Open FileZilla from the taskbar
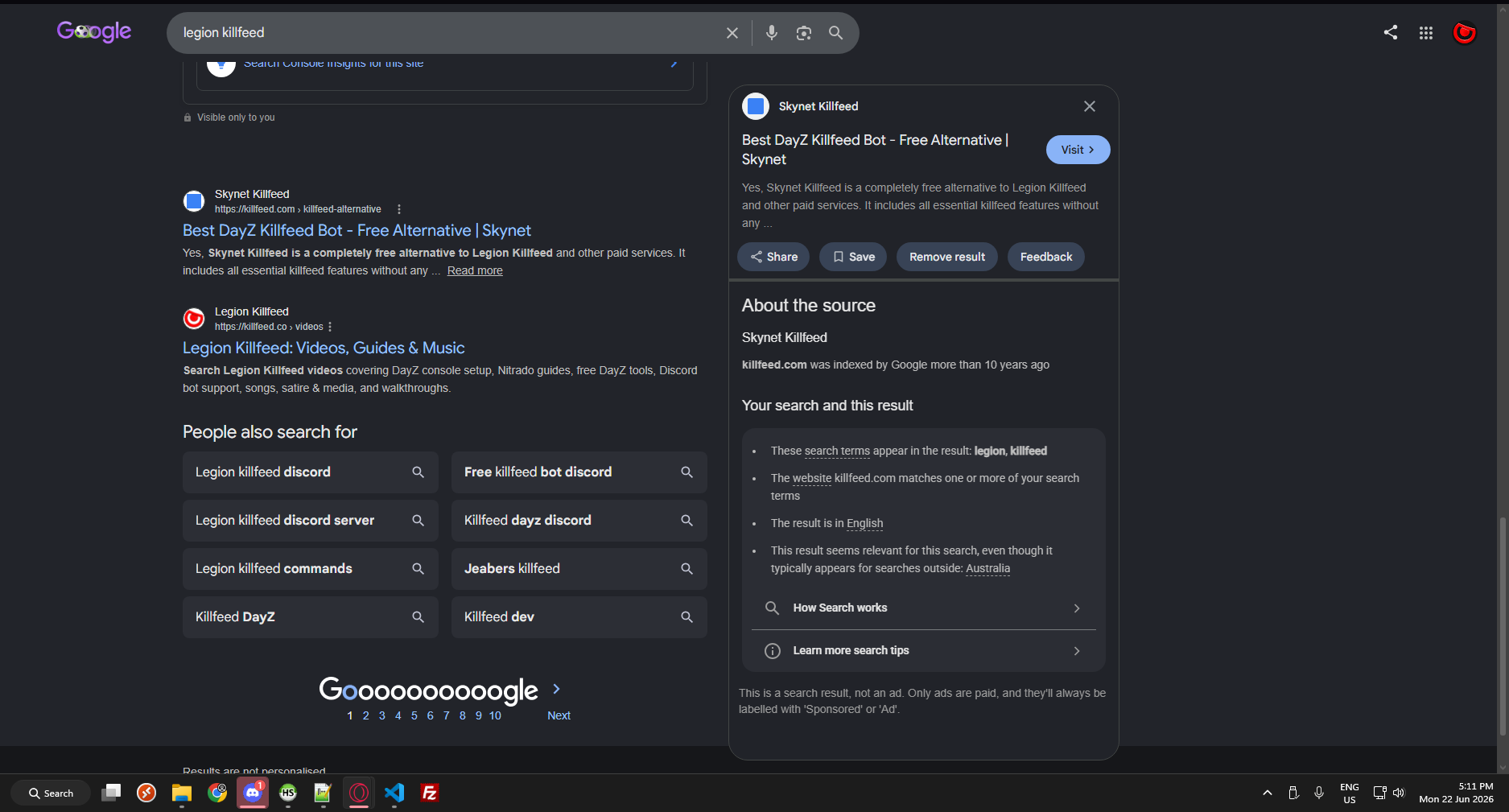The image size is (1509, 812). coord(430,793)
